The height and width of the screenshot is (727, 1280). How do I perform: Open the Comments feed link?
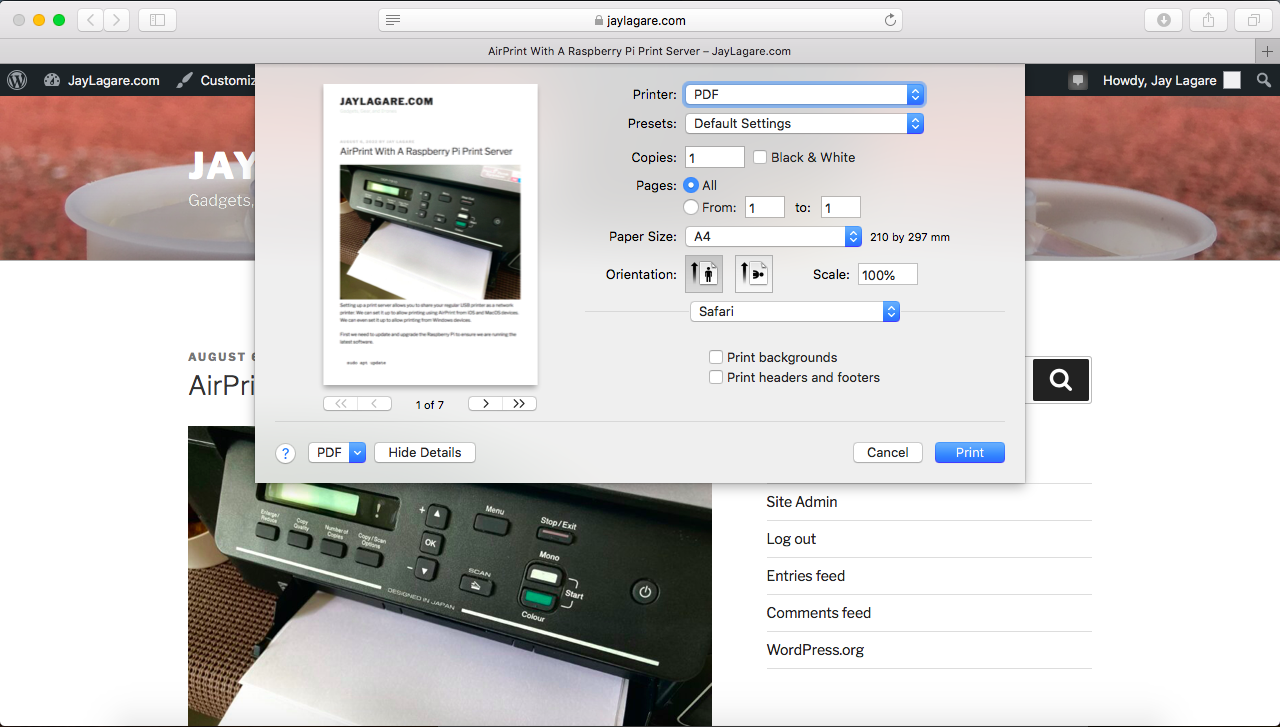point(819,613)
